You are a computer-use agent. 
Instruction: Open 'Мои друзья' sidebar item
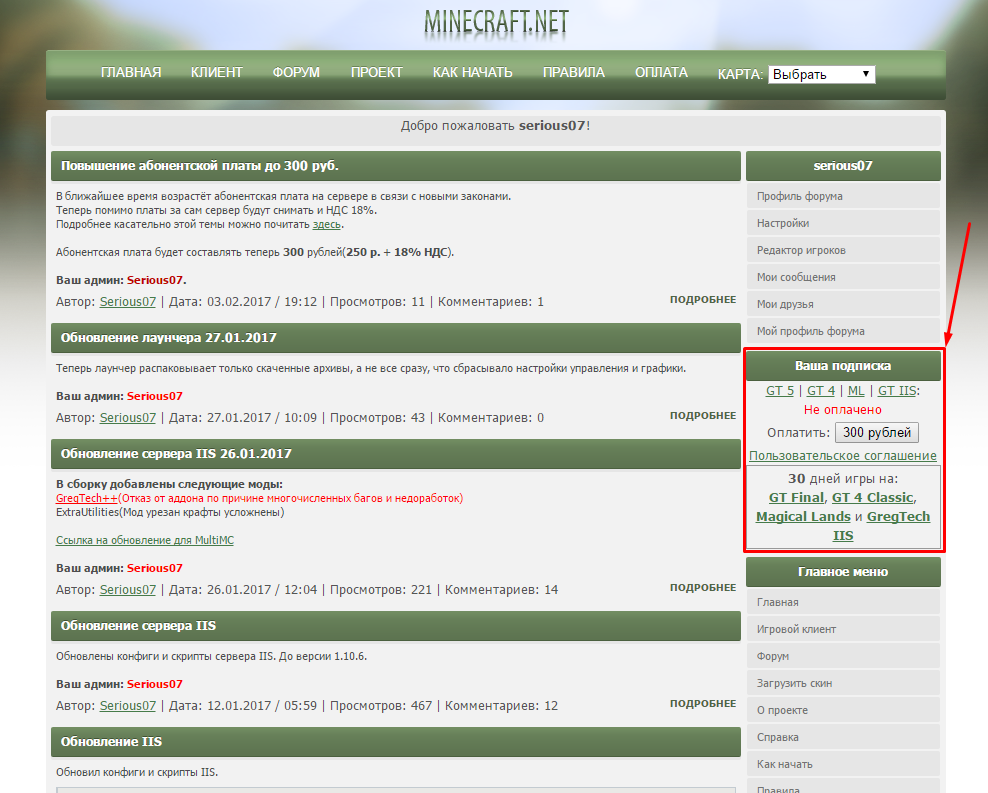point(843,304)
